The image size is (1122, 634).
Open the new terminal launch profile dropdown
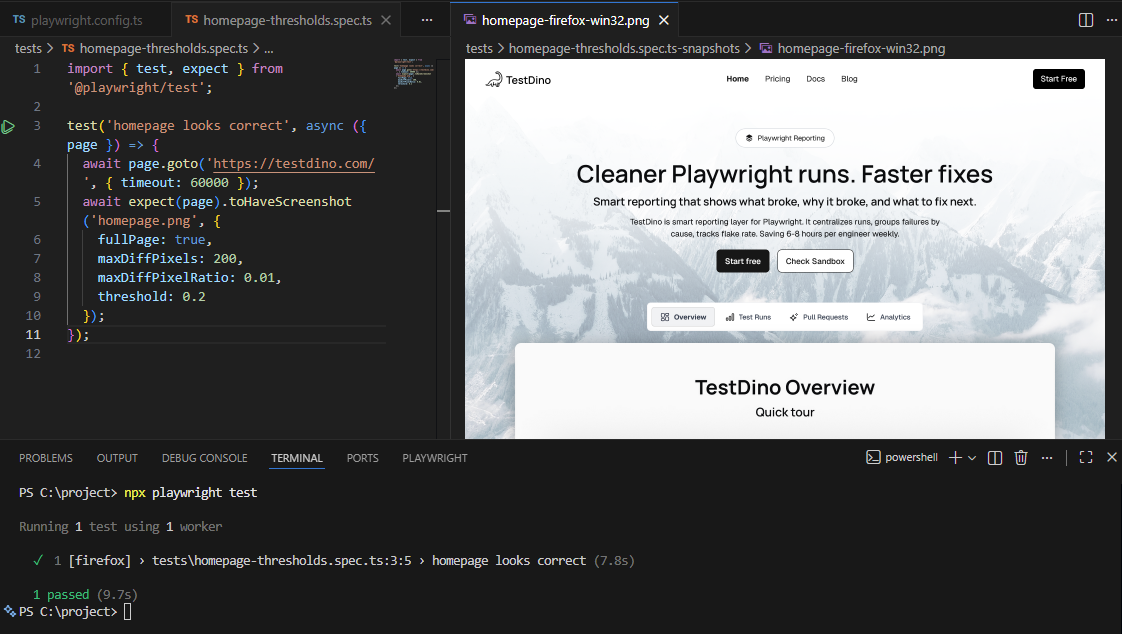tap(972, 458)
